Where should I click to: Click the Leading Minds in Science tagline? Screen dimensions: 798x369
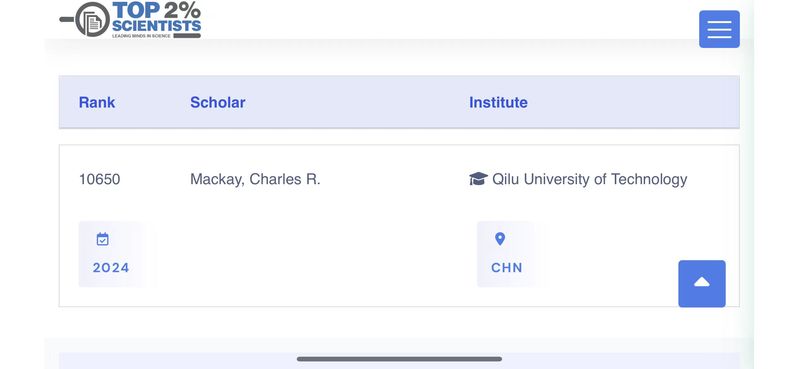(x=141, y=36)
